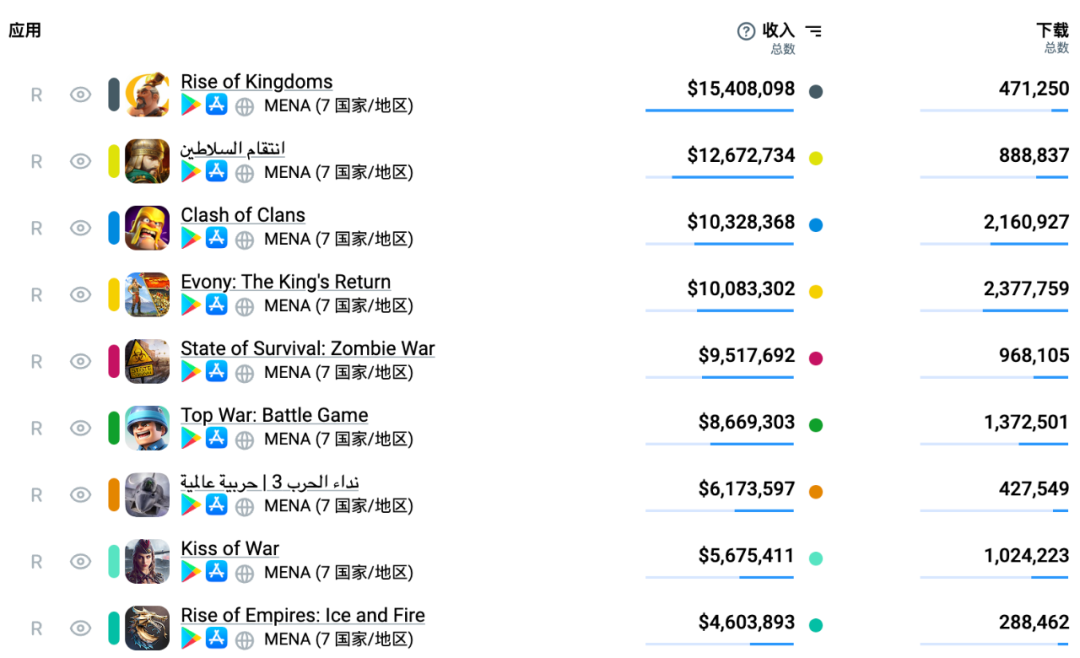This screenshot has height=658, width=1080.
Task: Click the State of Survival app icon
Action: pyautogui.click(x=147, y=361)
